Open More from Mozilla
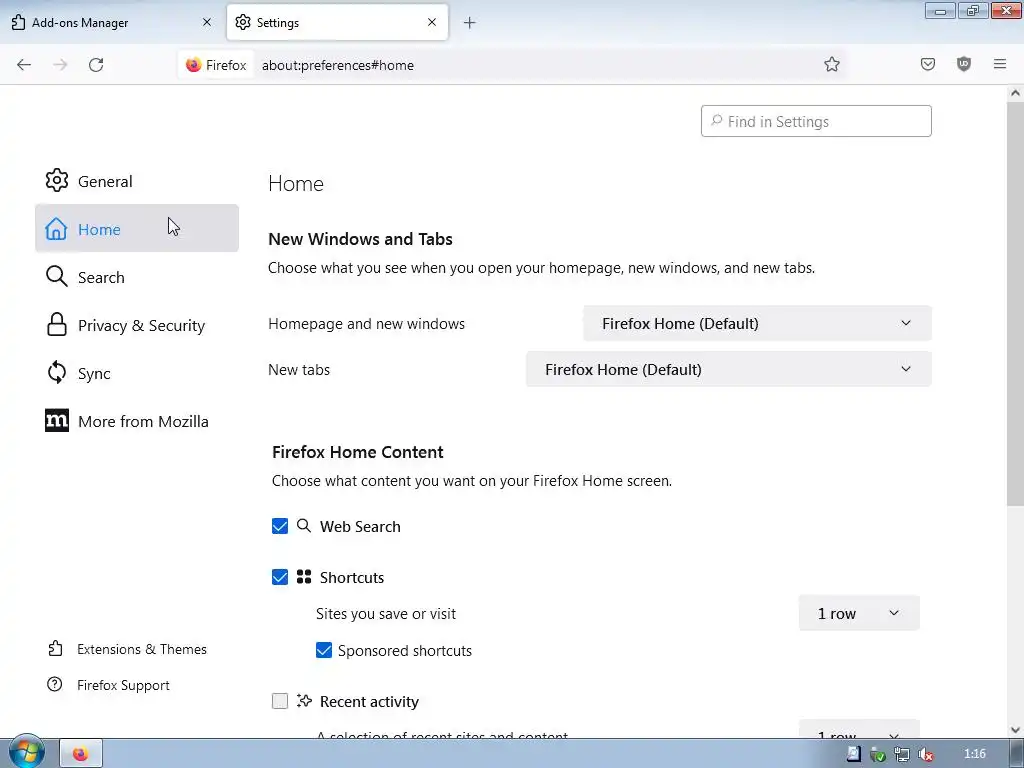Image resolution: width=1024 pixels, height=768 pixels. pyautogui.click(x=136, y=421)
